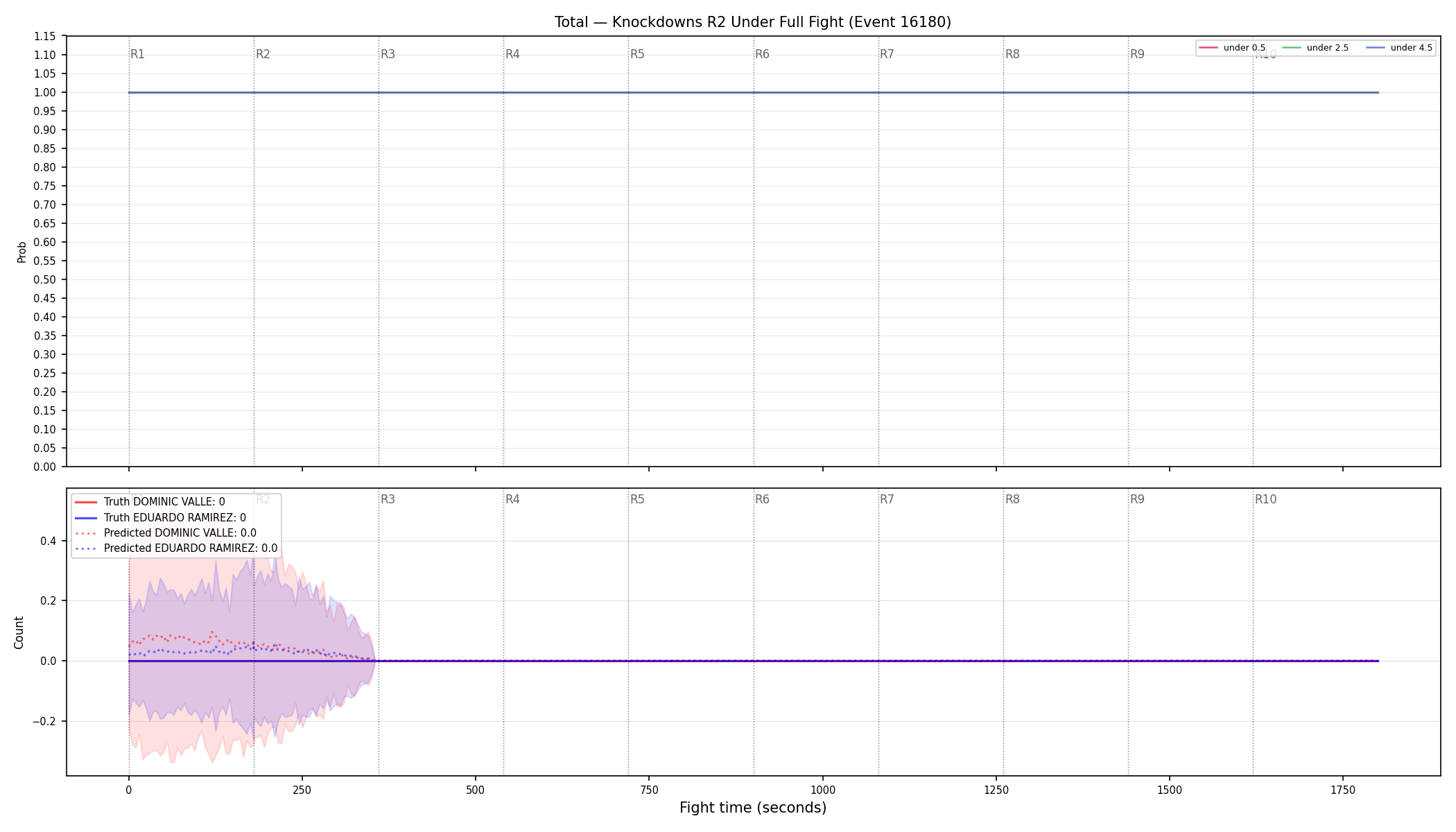This screenshot has height=832, width=1456.
Task: Click the 250 tick on the fight time axis
Action: click(x=302, y=790)
